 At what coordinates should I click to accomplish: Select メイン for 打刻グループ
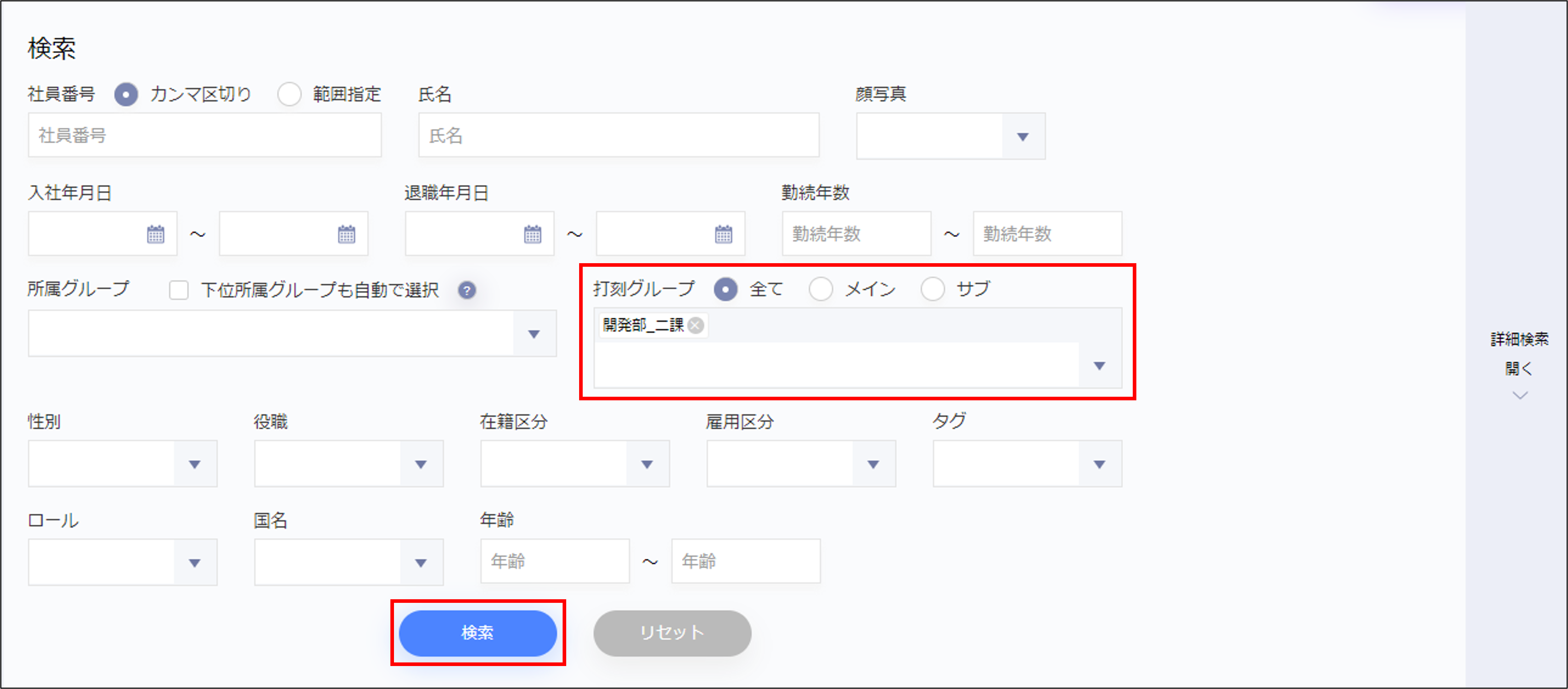(x=821, y=289)
